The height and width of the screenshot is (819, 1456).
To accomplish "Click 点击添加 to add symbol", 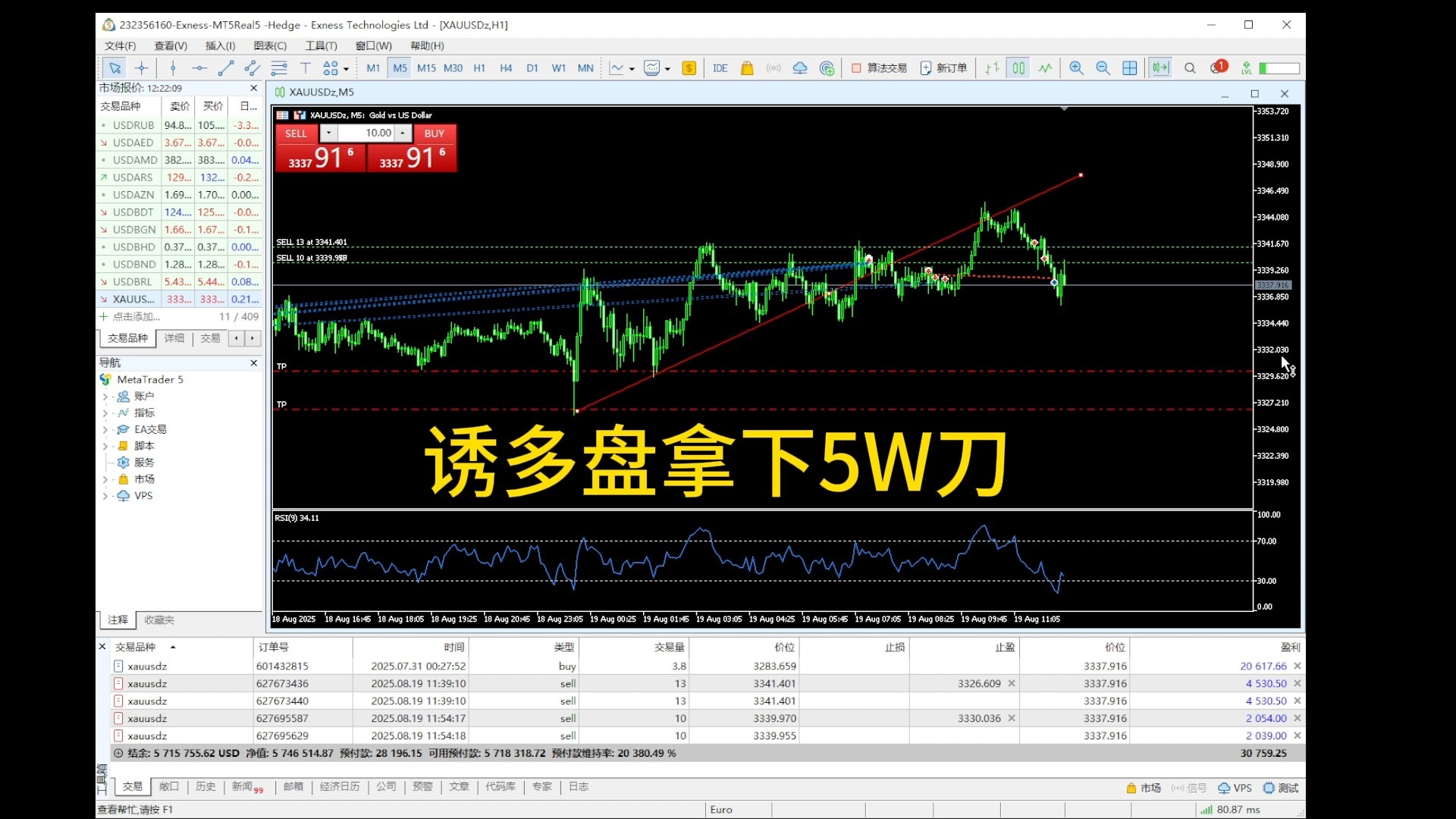I will (136, 317).
